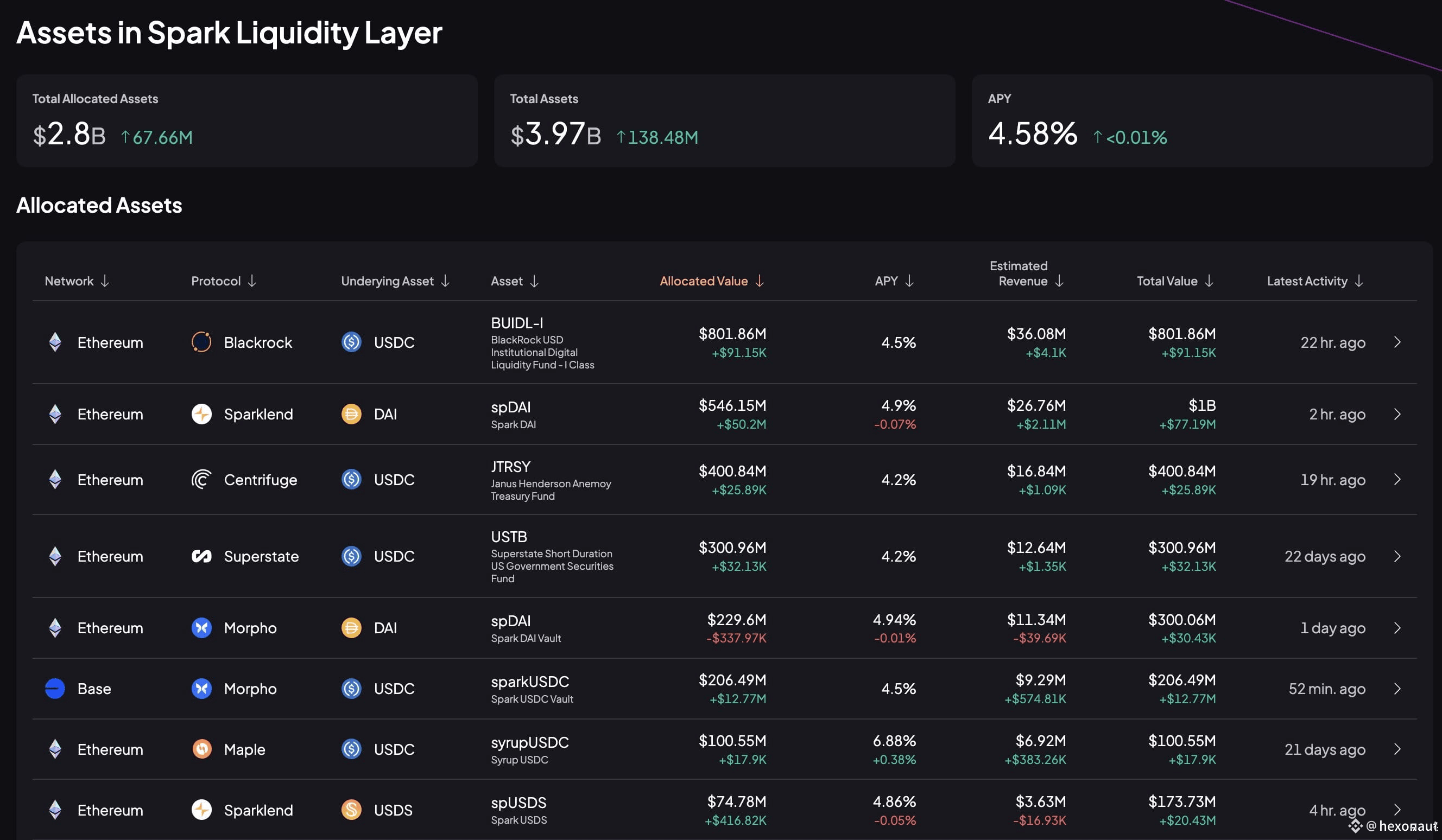Click the Ethereum icon in the Superstate row
Viewport: 1442px width, 840px height.
[55, 556]
